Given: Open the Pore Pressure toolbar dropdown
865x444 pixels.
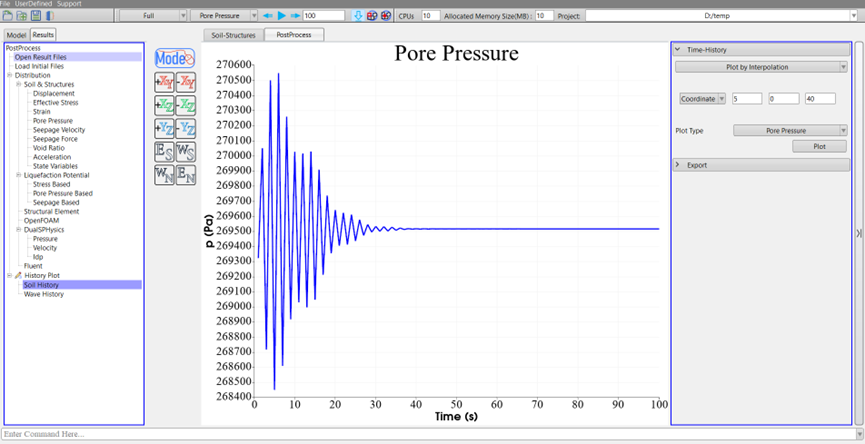Looking at the screenshot, I should coord(224,16).
